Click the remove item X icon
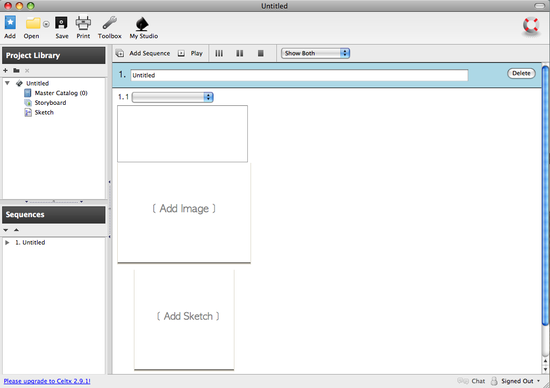This screenshot has width=550, height=388. click(27, 71)
